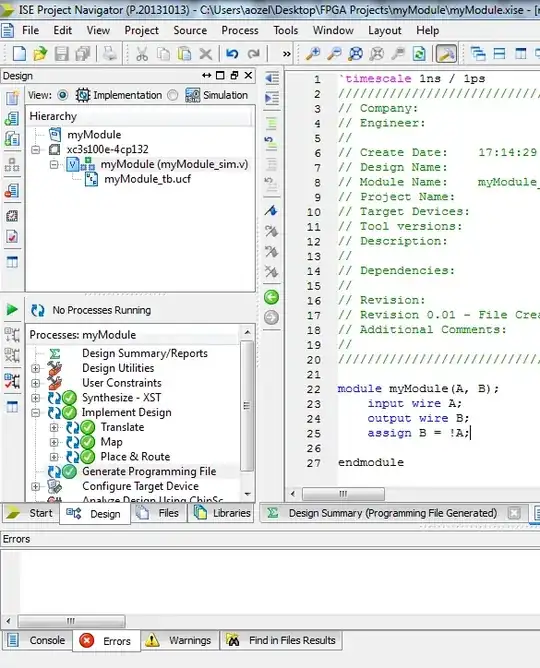Viewport: 540px width, 668px height.
Task: Select the Implementation view radio button
Action: 63,95
